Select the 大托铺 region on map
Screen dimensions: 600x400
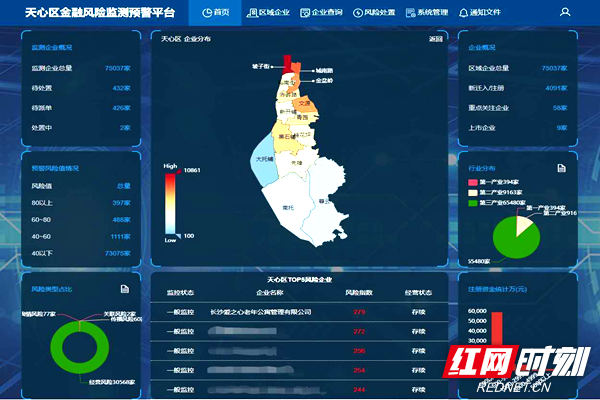(263, 161)
